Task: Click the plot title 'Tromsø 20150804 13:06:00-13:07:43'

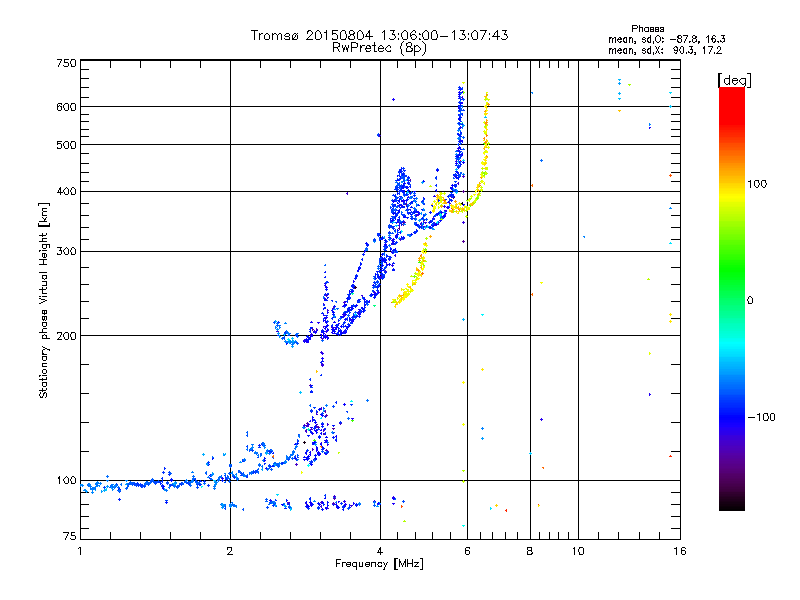Action: click(x=379, y=35)
